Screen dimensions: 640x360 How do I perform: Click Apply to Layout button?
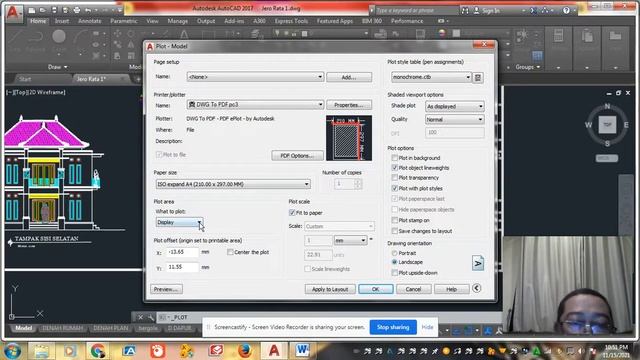pos(330,289)
